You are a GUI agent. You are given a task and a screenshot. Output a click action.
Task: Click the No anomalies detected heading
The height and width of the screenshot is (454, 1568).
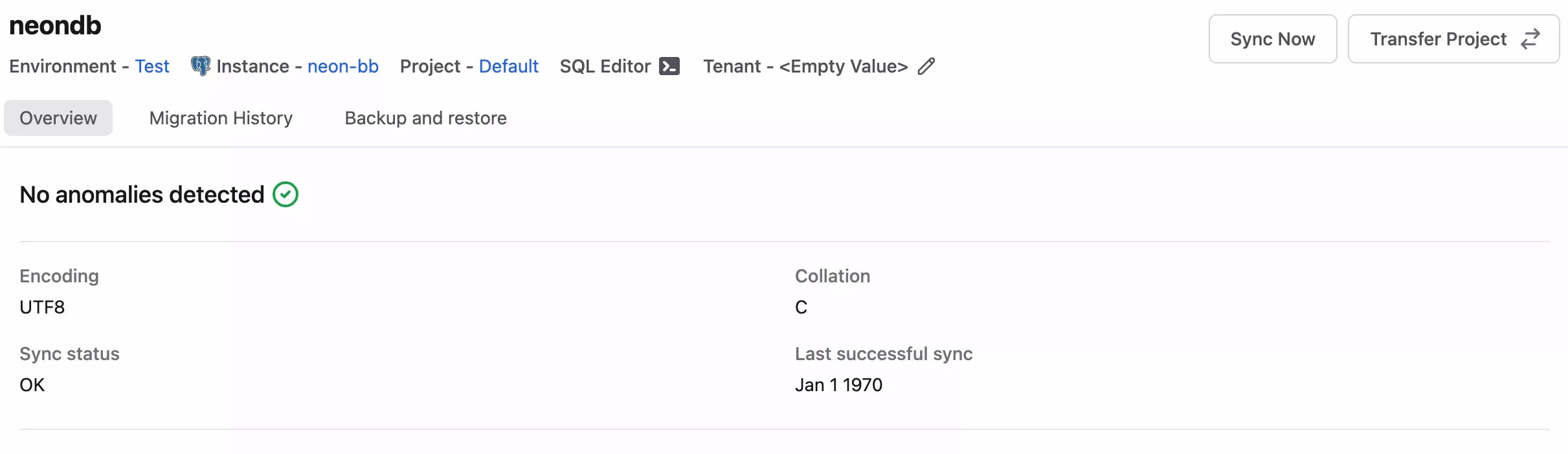click(142, 194)
